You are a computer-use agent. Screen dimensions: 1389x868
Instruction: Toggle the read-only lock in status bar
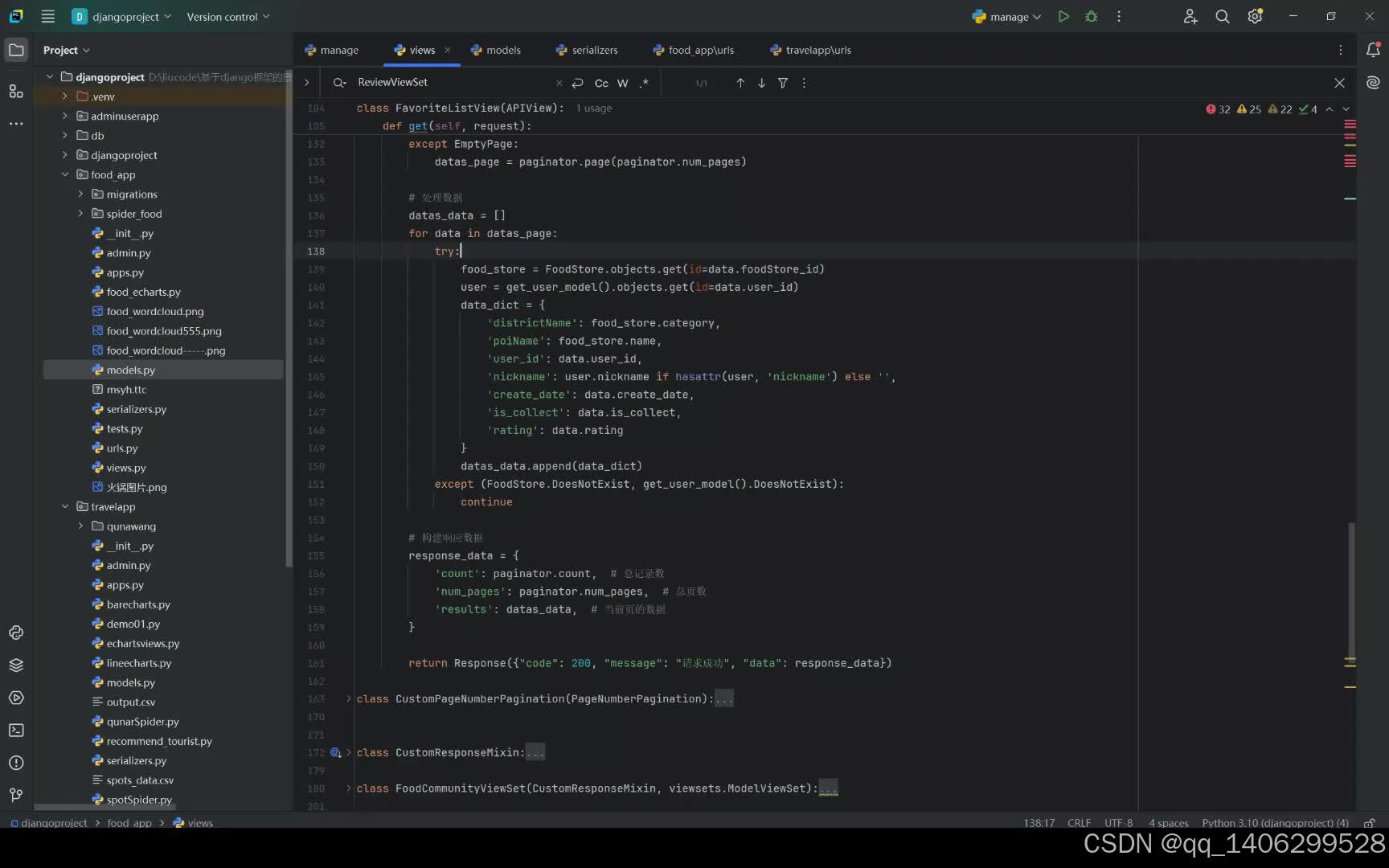point(1370,822)
